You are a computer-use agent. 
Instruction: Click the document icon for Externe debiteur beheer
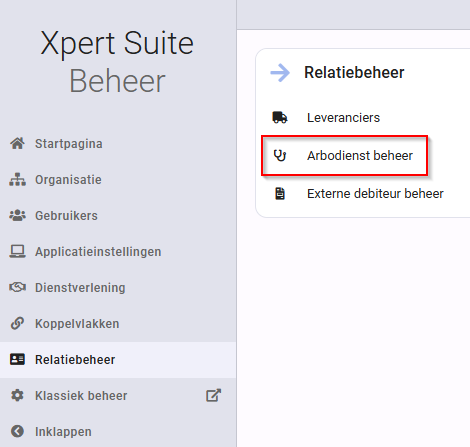280,193
